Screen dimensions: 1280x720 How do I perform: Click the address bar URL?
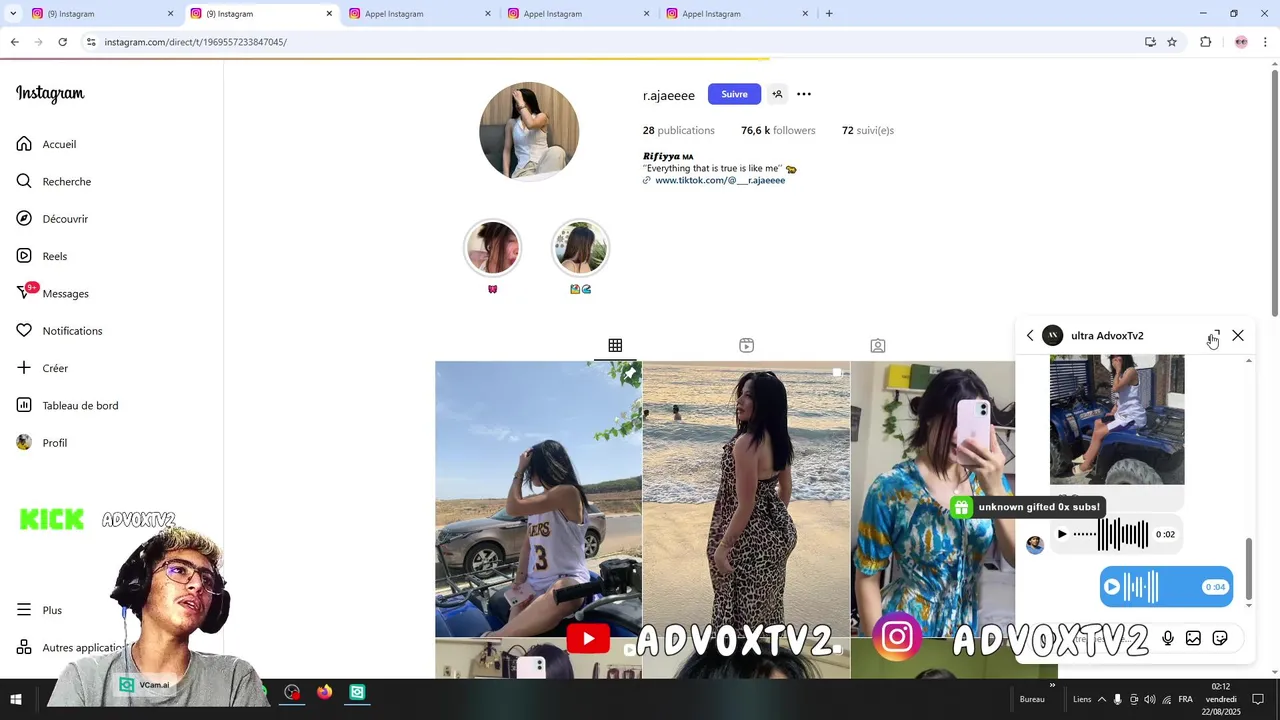(196, 42)
